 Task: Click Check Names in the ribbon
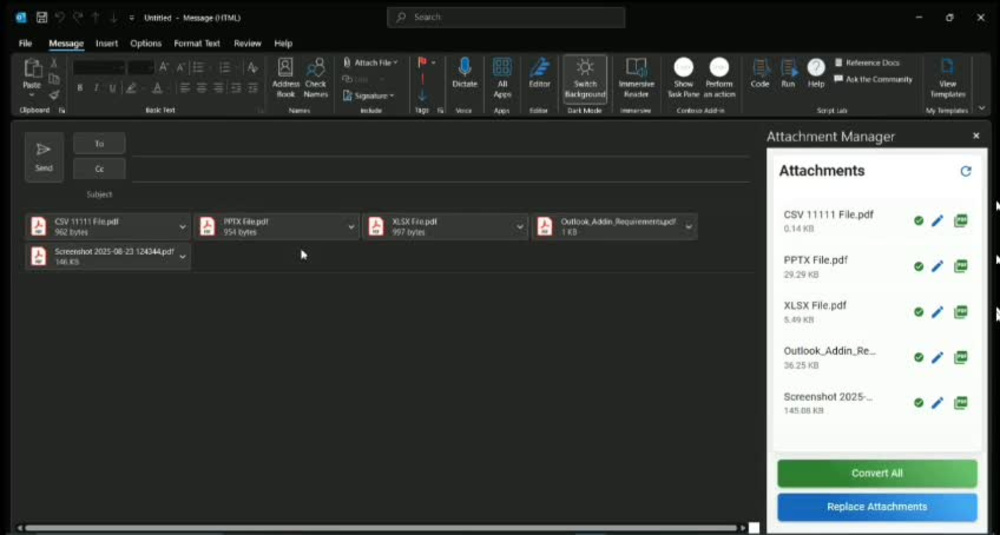pos(316,78)
